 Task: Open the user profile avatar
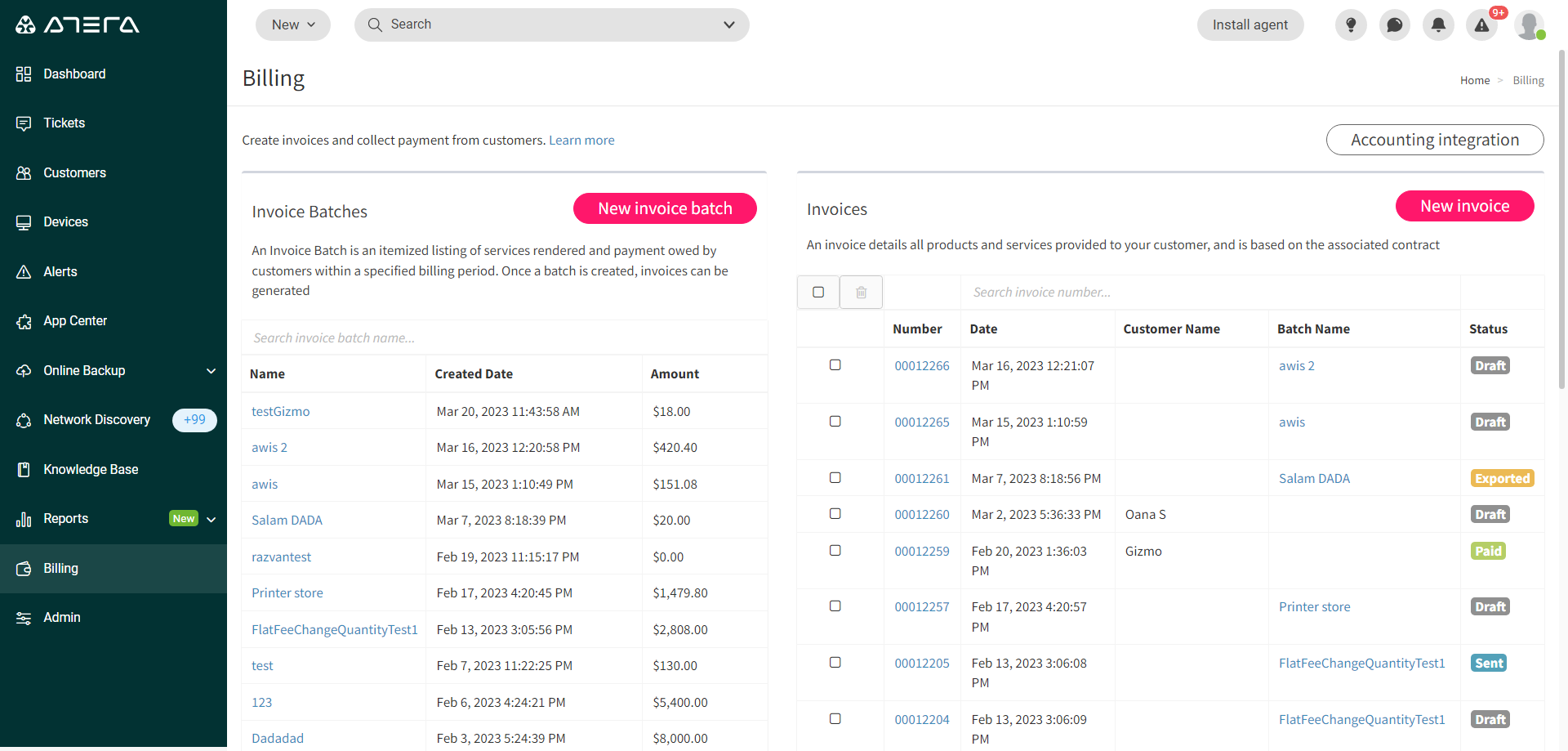[1529, 25]
